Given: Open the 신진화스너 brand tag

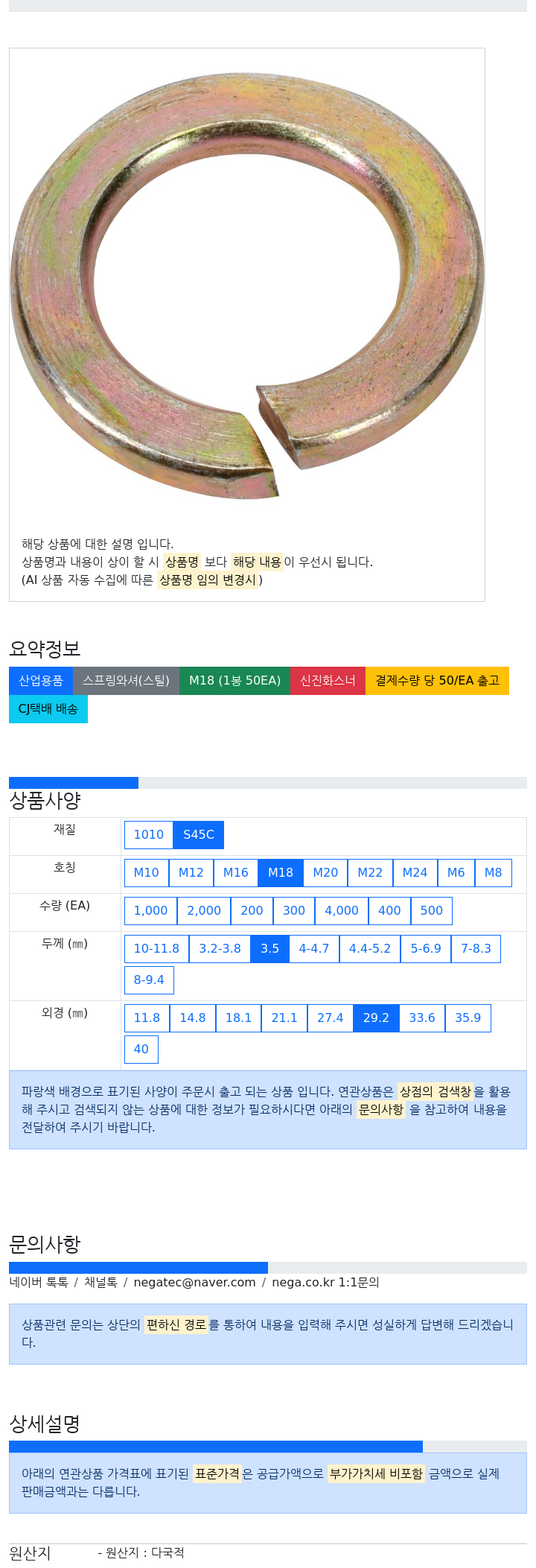Looking at the screenshot, I should coord(328,681).
